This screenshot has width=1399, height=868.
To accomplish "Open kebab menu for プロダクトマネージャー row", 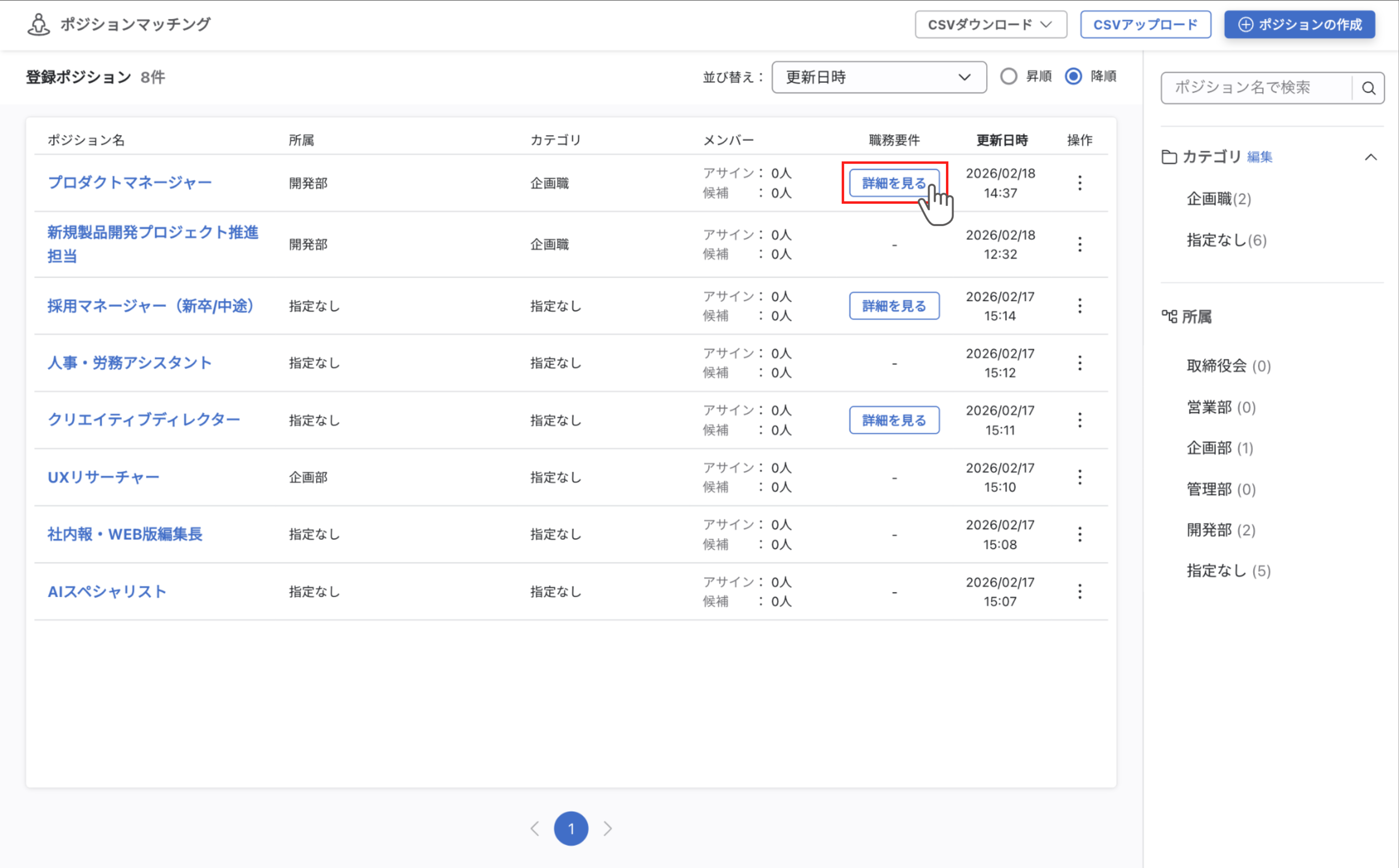I will [1080, 182].
